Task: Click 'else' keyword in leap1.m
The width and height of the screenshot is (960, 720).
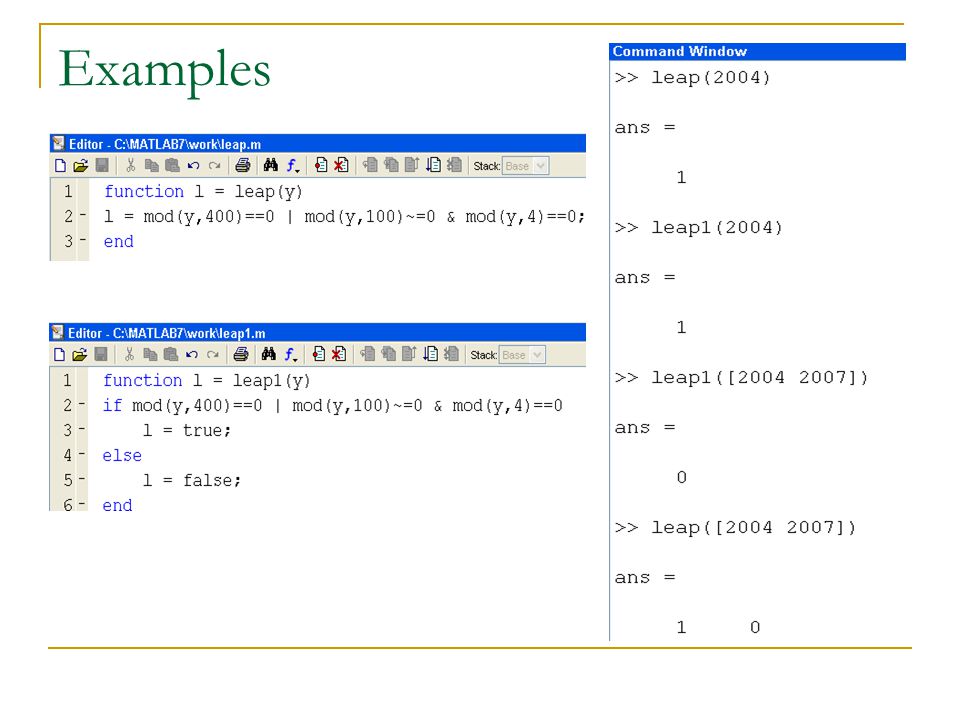Action: click(x=122, y=456)
